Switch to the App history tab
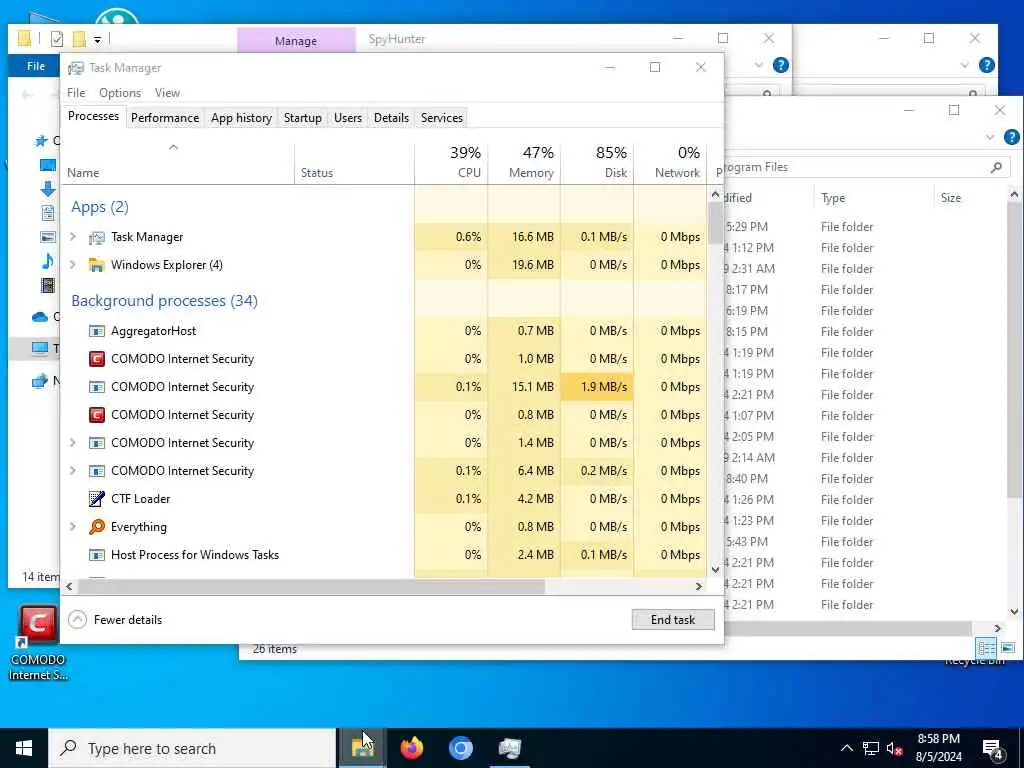Screen dimensions: 1024x768 241,118
